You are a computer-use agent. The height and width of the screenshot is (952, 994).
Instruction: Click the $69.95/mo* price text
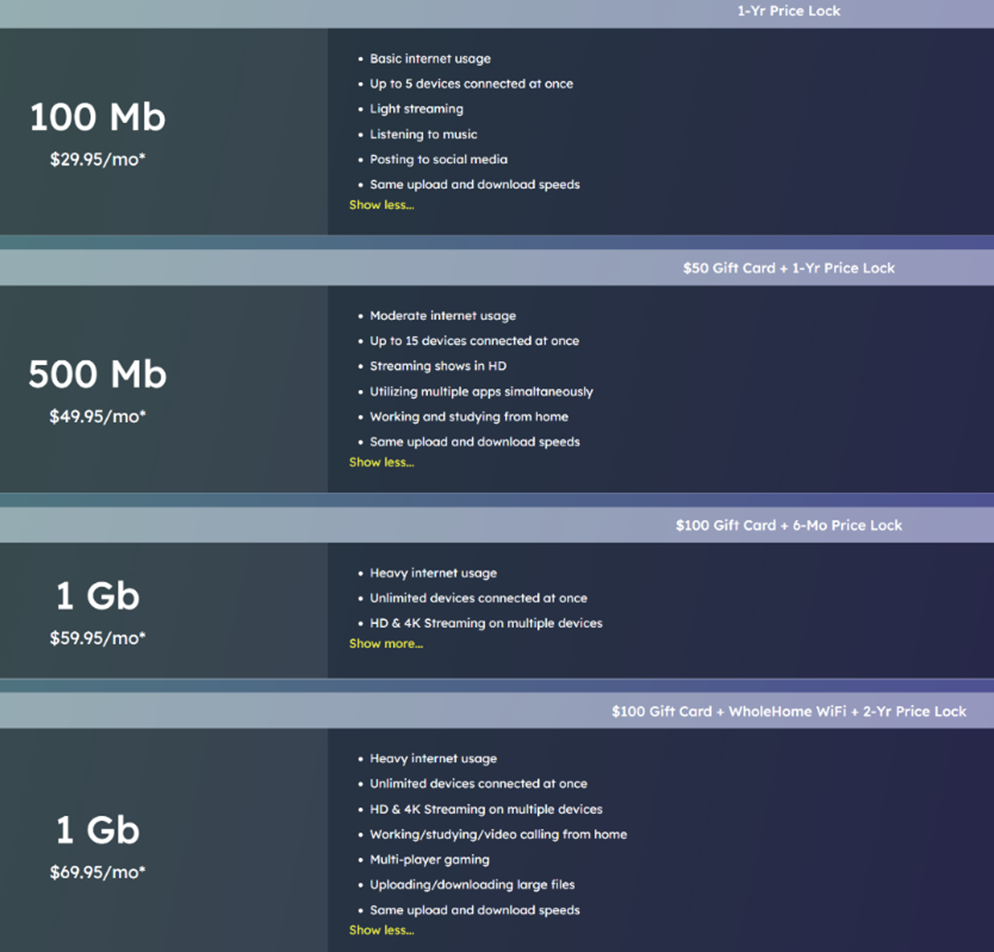click(x=98, y=872)
